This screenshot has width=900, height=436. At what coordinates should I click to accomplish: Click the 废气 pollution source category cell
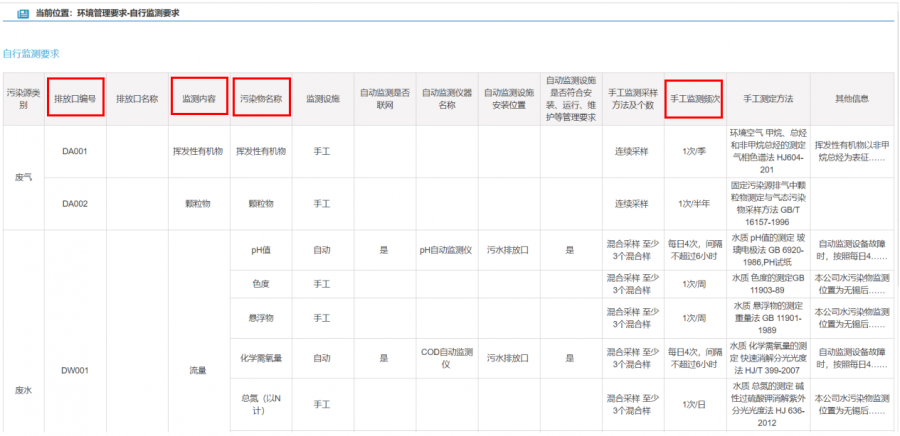(x=23, y=177)
